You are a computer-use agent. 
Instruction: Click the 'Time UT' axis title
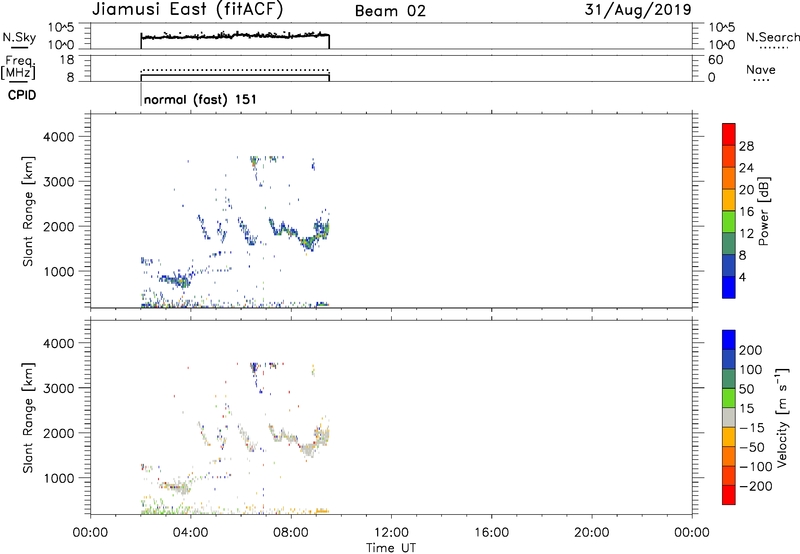click(x=391, y=548)
